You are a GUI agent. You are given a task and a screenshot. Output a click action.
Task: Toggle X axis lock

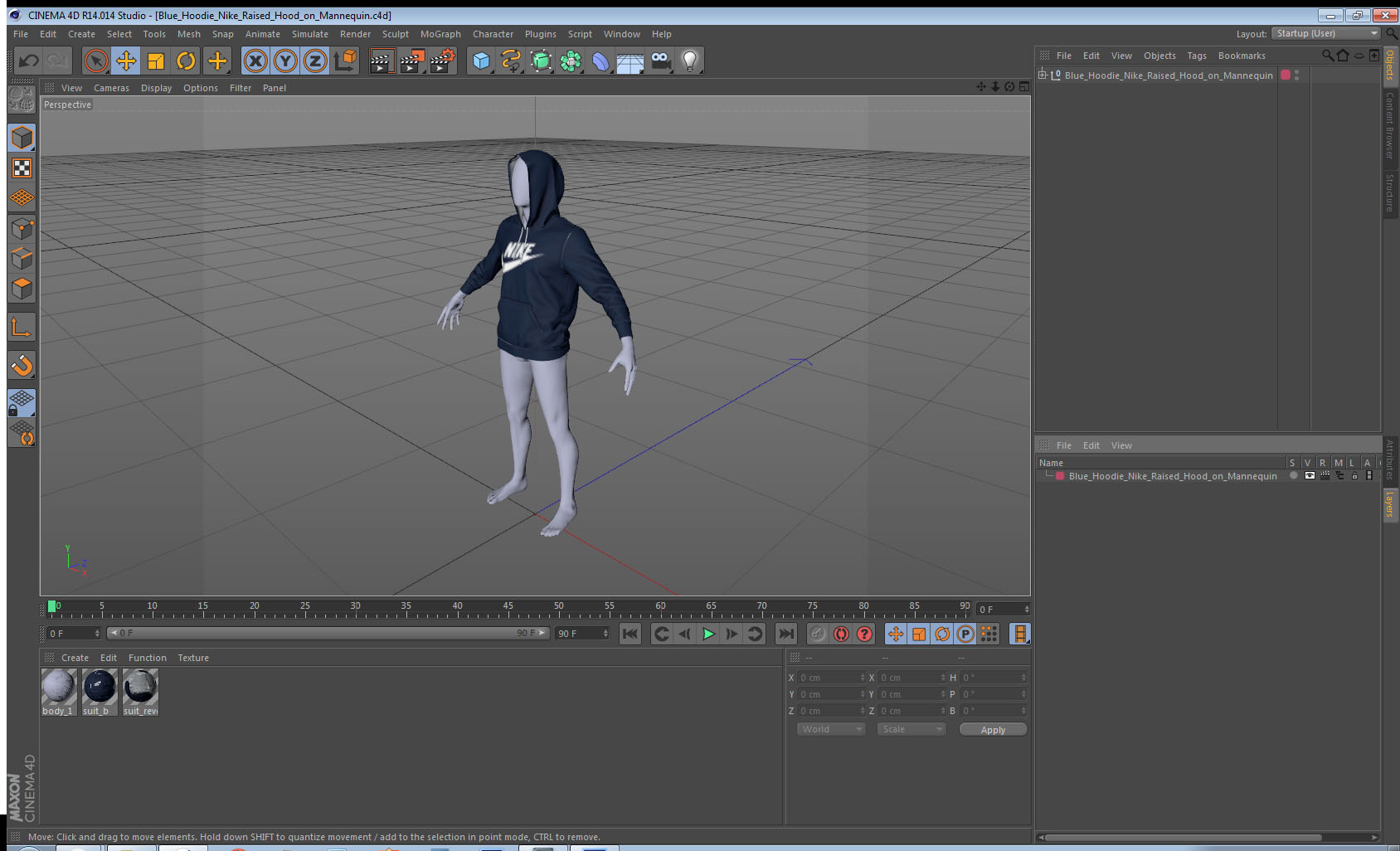(255, 61)
